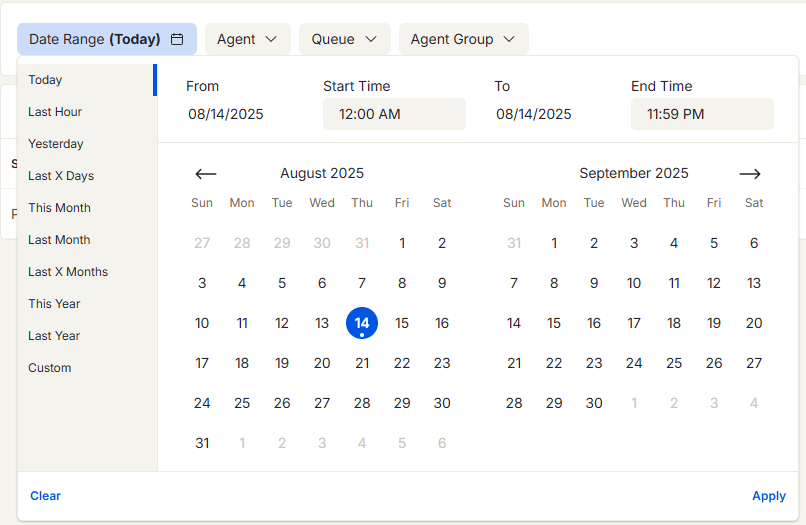Go to previous month with left arrow
Screen dimensions: 806x525
[x=206, y=174]
